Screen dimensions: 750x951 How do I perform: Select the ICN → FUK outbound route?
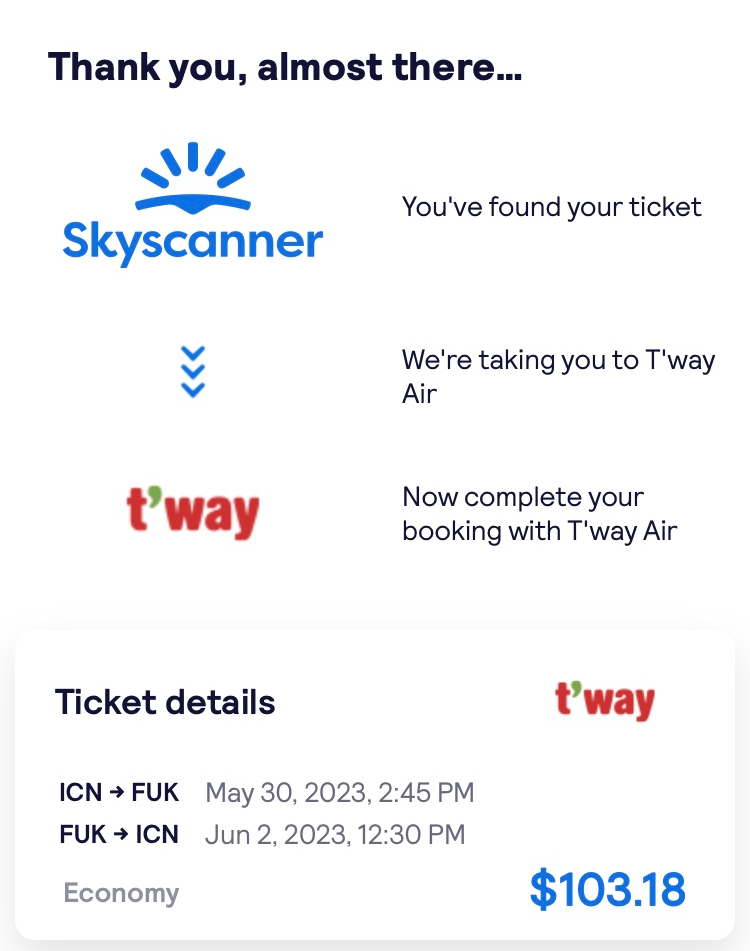point(119,793)
